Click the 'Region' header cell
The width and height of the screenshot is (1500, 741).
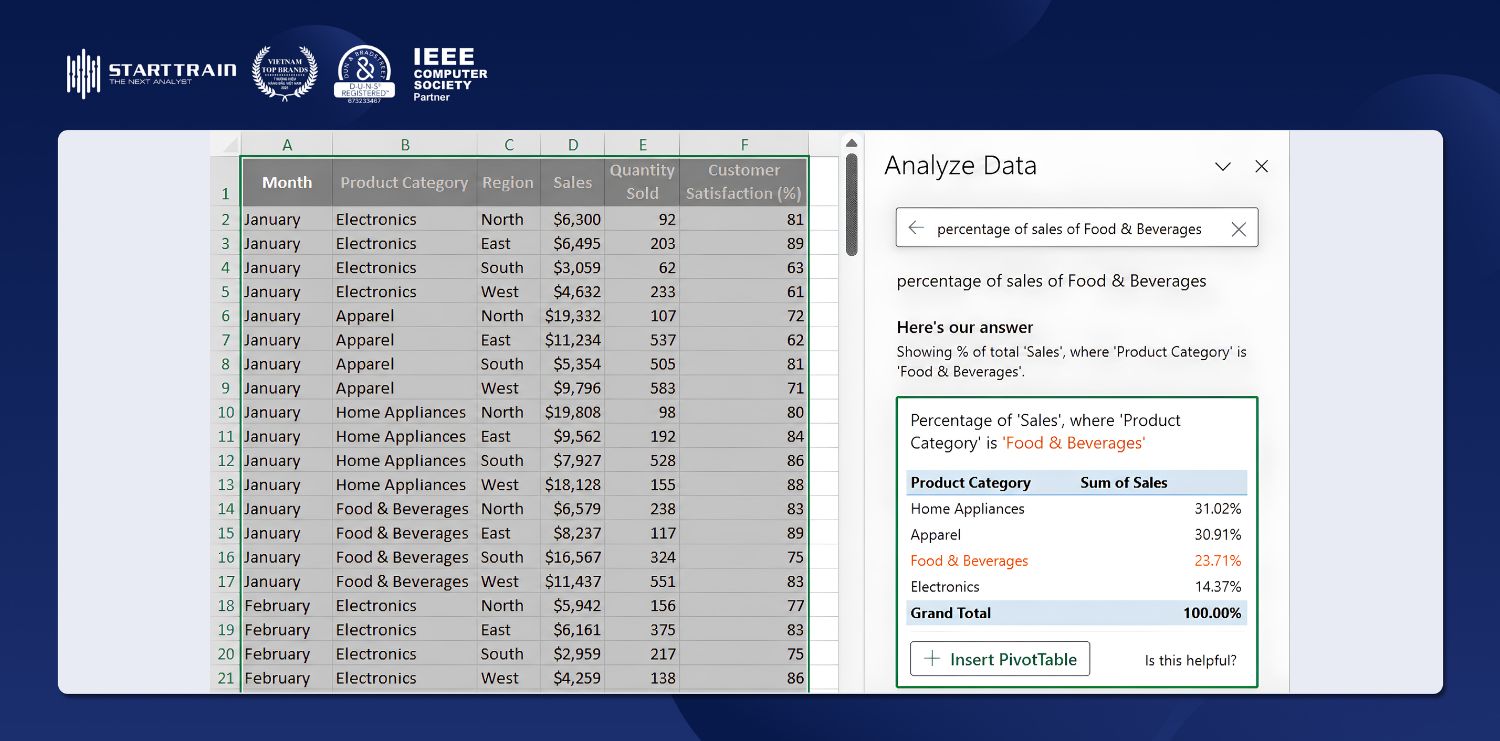click(x=508, y=182)
